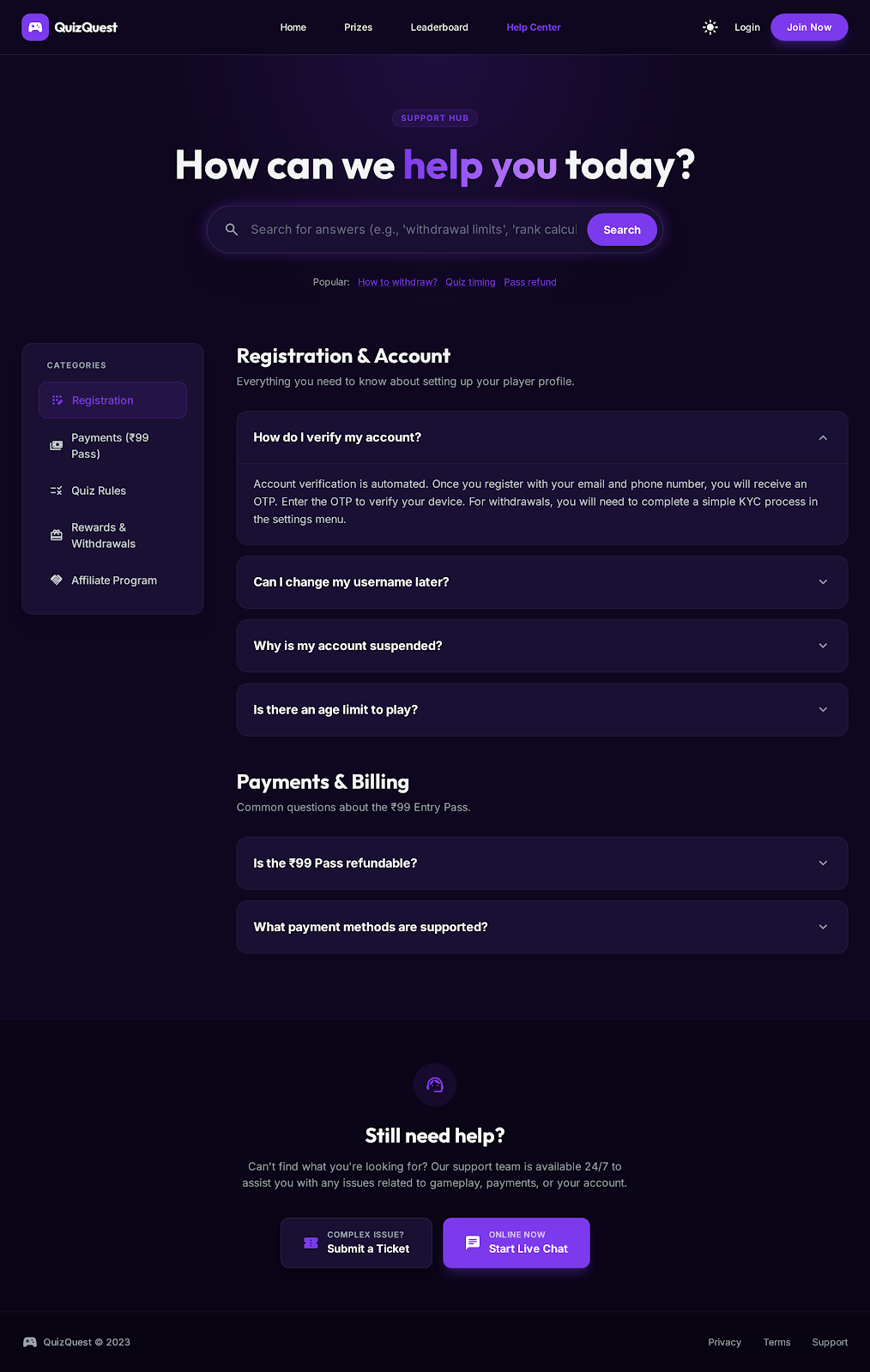The height and width of the screenshot is (1372, 870).
Task: Select the Registration category icon in the sidebar
Action: 57,400
